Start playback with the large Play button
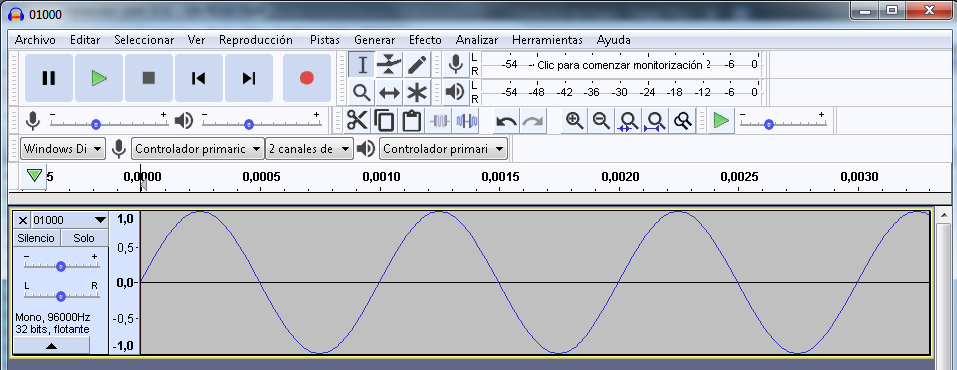957x370 pixels. click(99, 78)
